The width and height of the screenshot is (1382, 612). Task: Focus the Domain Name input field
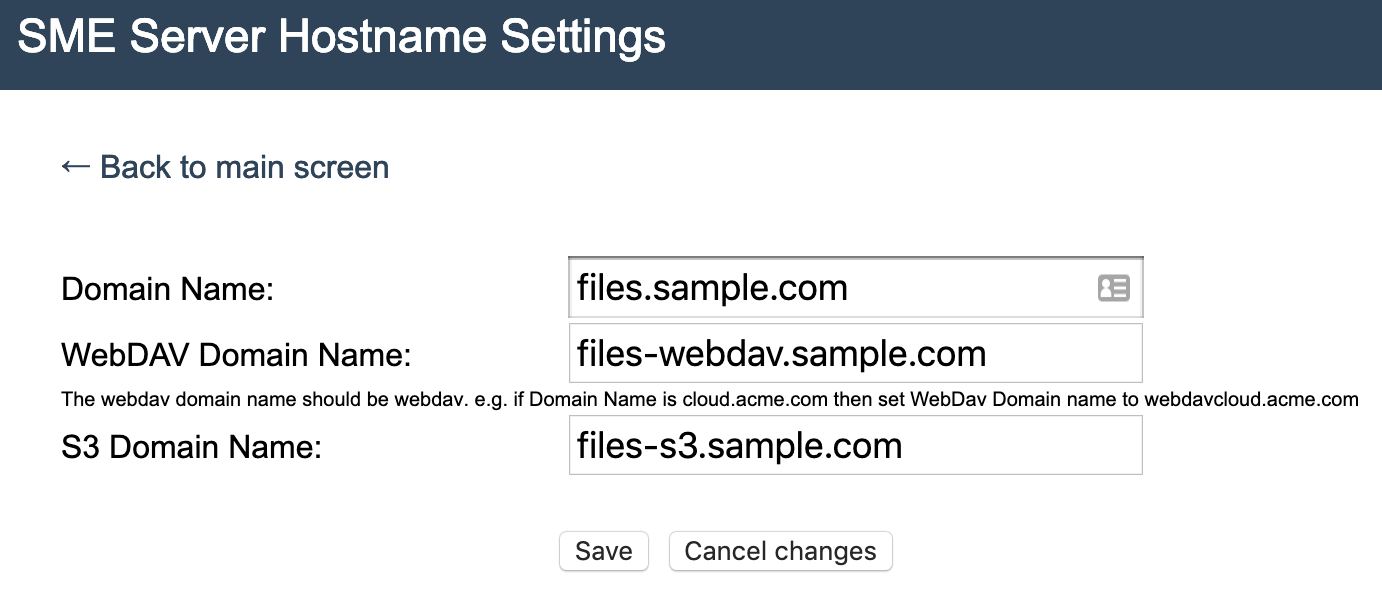pos(830,289)
